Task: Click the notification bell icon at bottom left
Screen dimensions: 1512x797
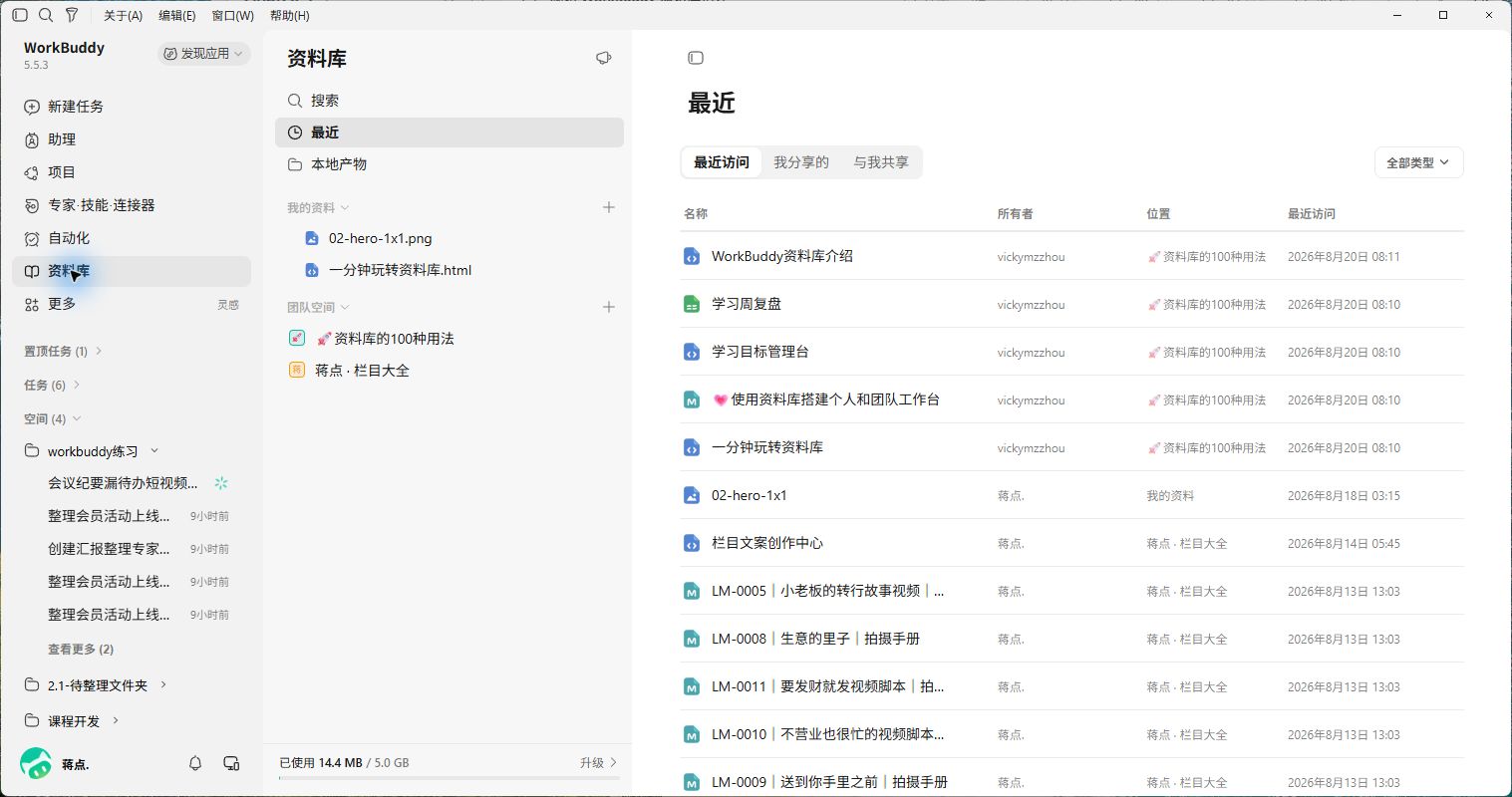Action: [x=195, y=763]
